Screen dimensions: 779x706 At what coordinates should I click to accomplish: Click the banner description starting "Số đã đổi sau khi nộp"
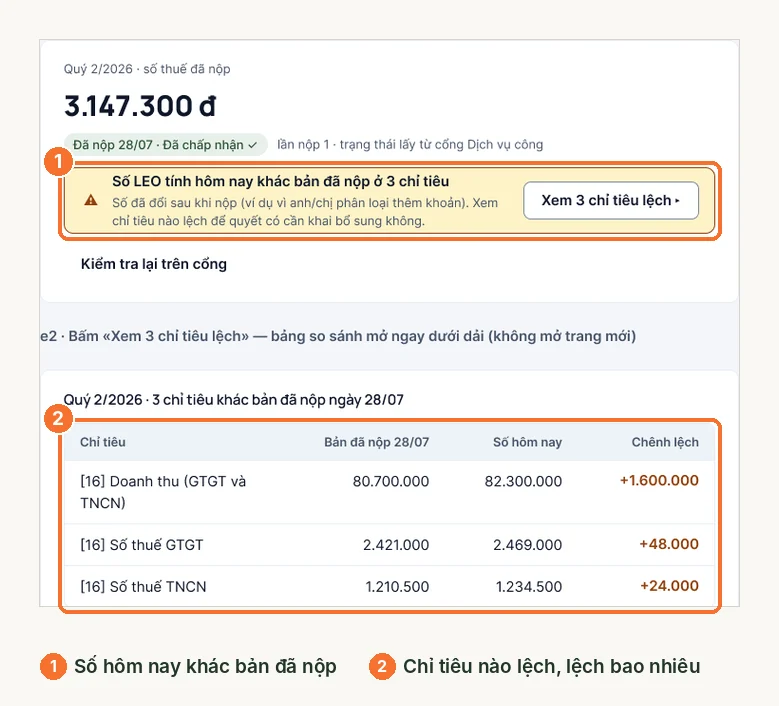305,212
